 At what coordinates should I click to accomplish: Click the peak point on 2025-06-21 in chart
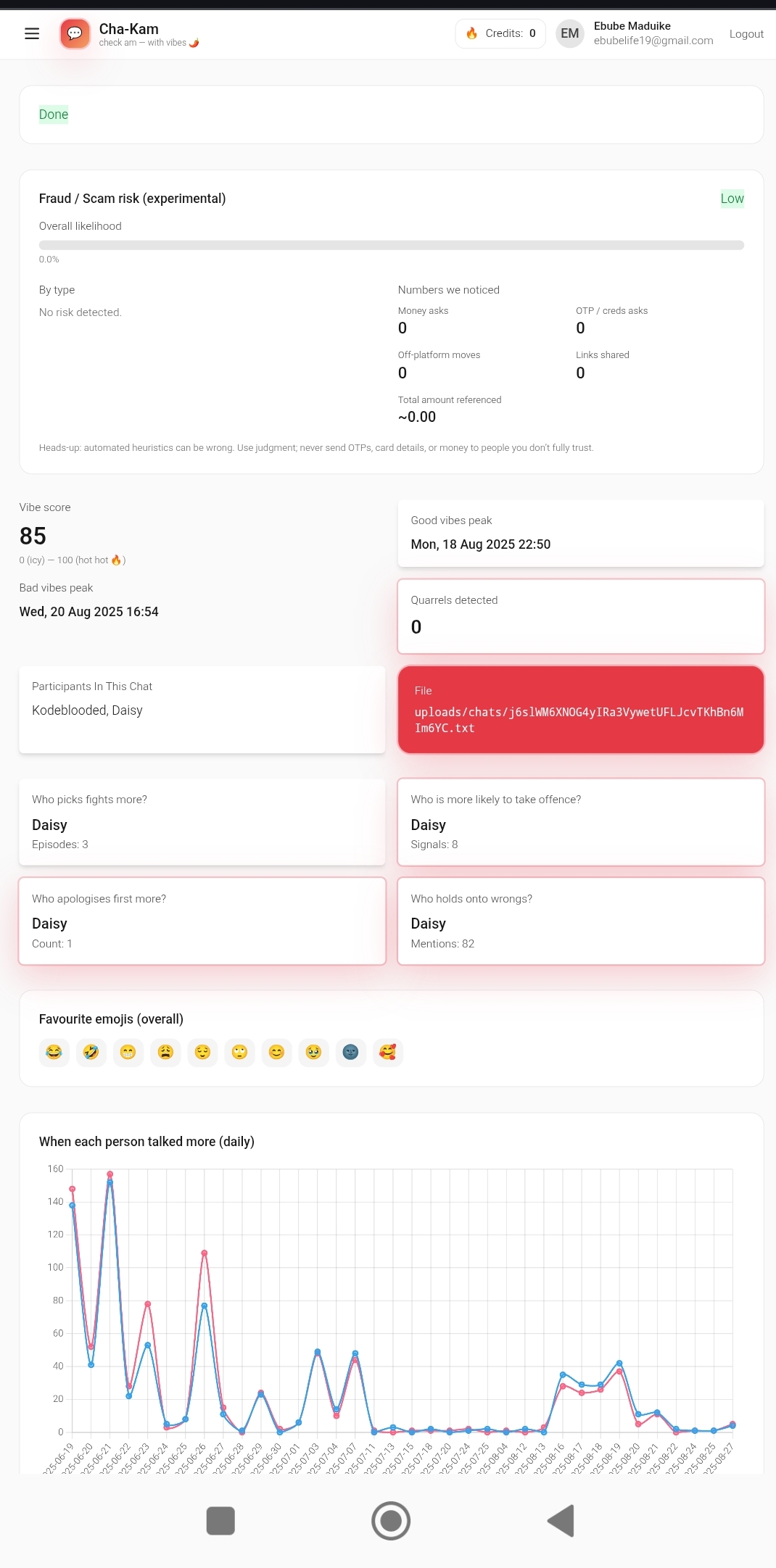(110, 1174)
